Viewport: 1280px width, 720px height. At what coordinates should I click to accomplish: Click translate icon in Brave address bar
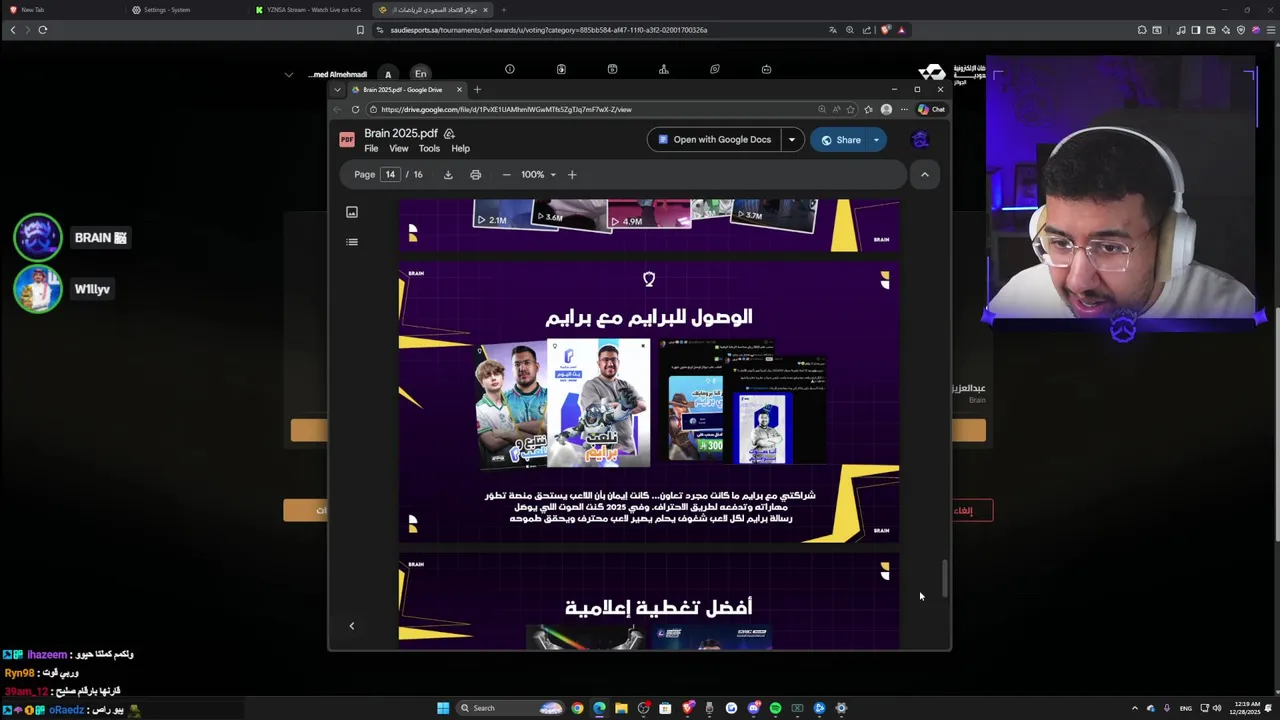[x=833, y=30]
